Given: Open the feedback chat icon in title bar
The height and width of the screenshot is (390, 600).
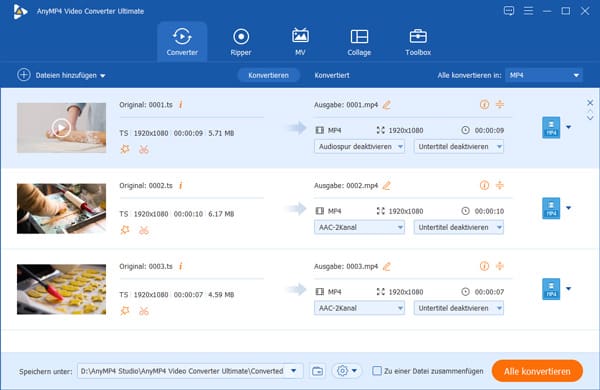Looking at the screenshot, I should point(509,11).
